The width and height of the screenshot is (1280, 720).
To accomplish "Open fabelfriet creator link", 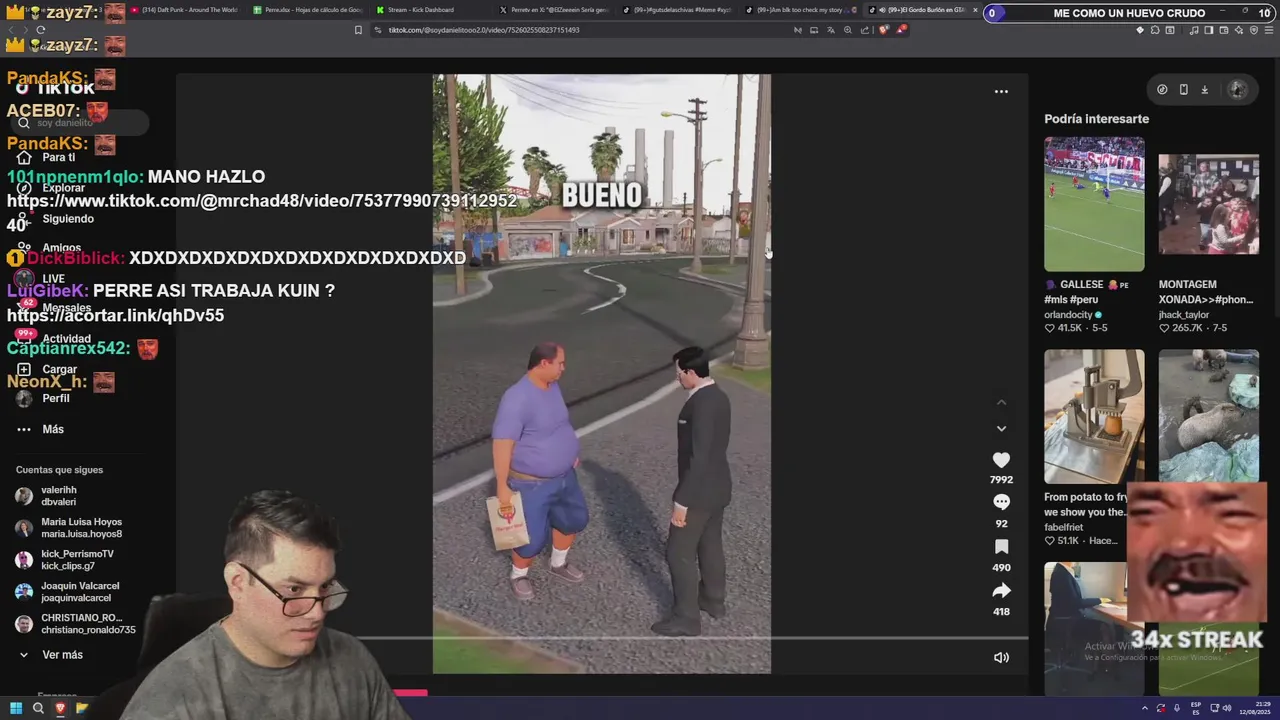I will (1064, 527).
